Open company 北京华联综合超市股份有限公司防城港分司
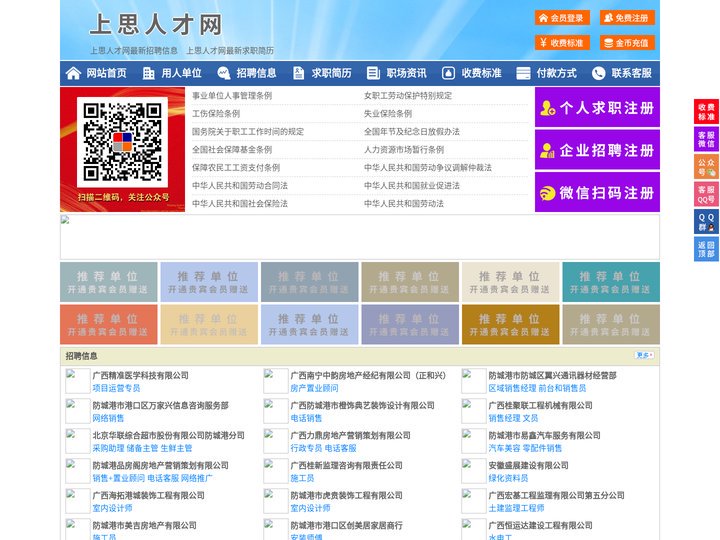 (x=169, y=435)
